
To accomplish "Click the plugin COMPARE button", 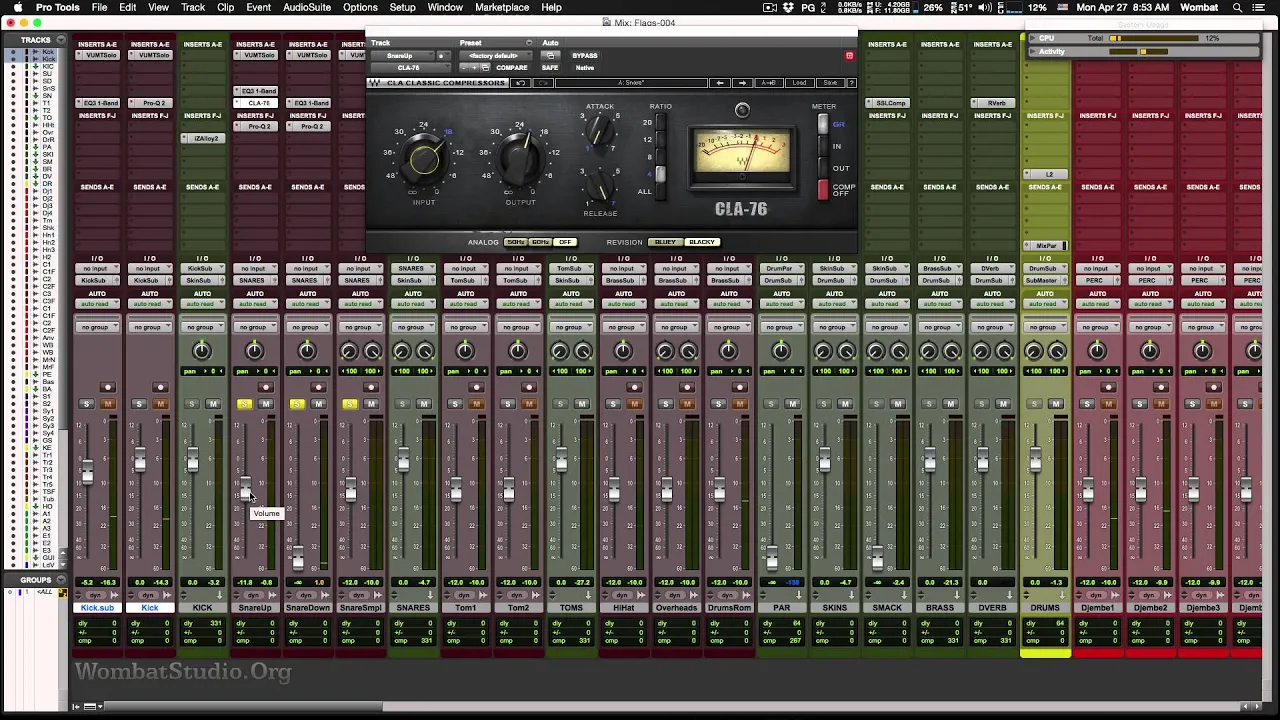I will tap(512, 68).
